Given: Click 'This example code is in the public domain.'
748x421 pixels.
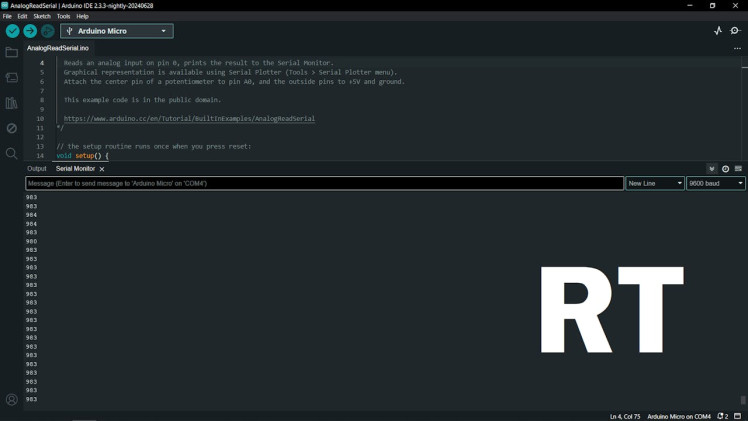Looking at the screenshot, I should coord(142,100).
